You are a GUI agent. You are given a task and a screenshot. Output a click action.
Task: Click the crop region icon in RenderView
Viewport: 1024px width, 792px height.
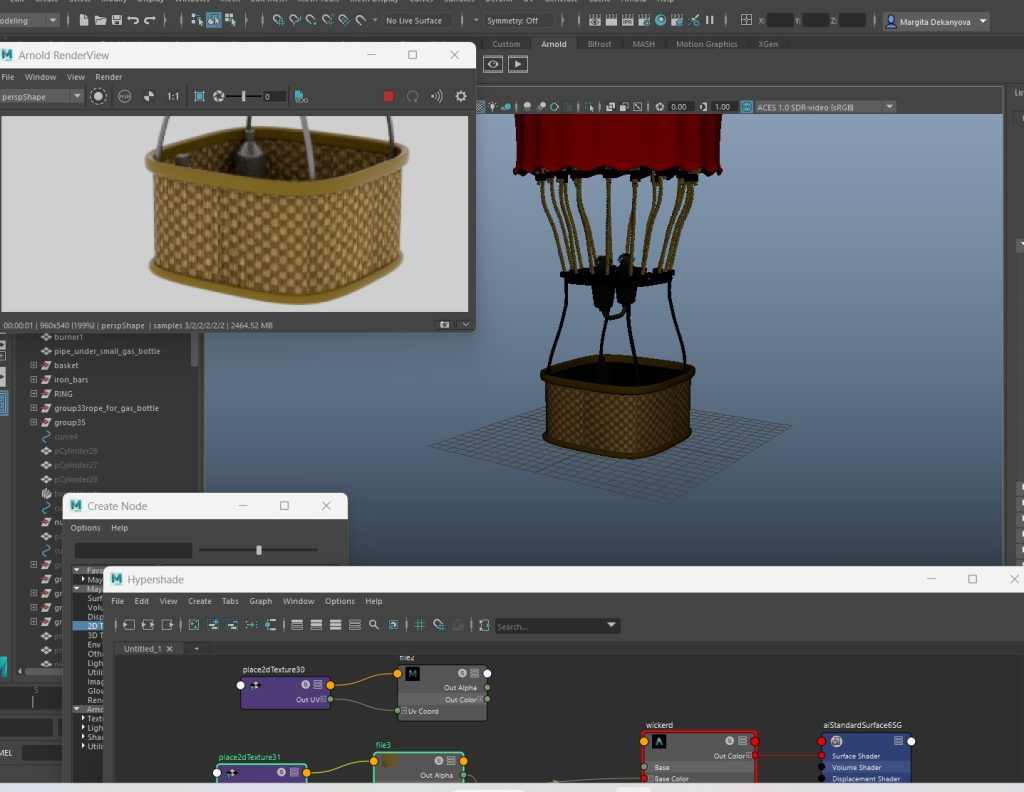click(x=199, y=96)
